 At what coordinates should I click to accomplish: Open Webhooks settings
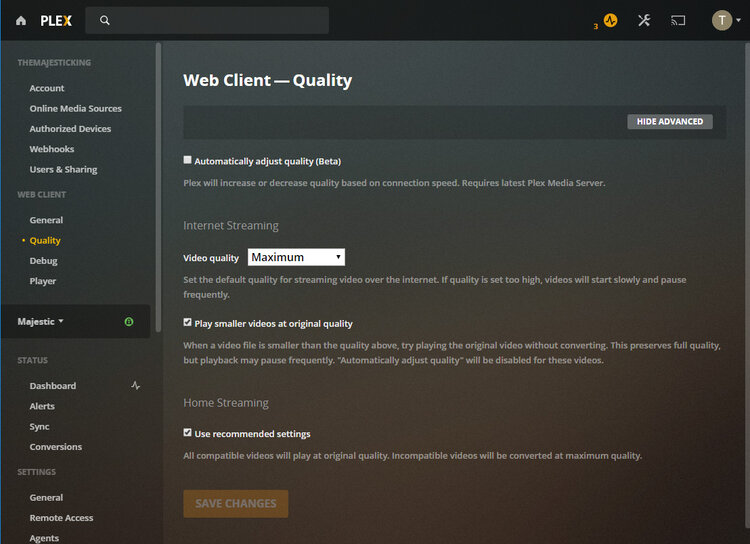tap(52, 149)
